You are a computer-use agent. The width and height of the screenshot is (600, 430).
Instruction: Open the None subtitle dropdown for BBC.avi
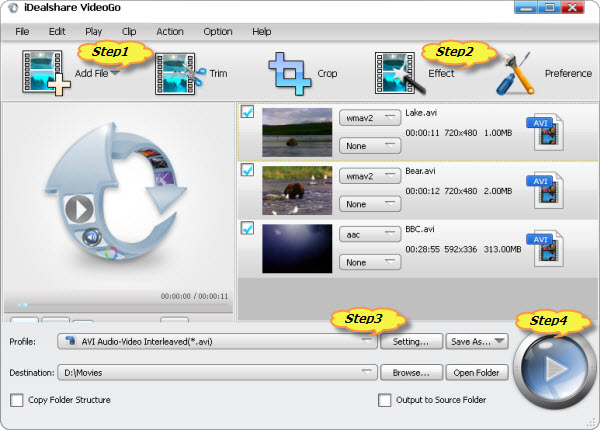click(x=370, y=262)
